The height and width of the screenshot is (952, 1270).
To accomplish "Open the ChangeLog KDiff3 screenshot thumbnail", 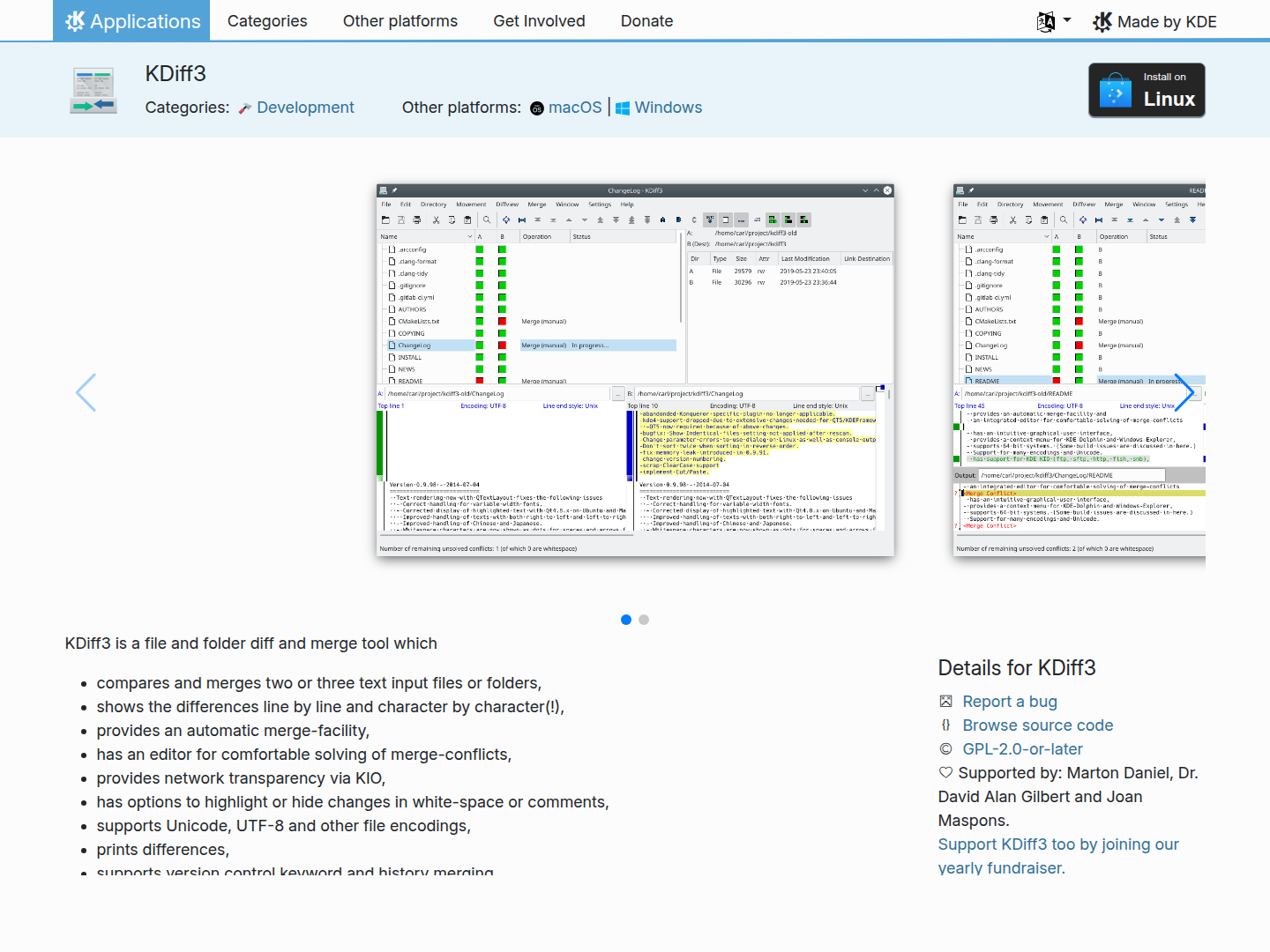I will [635, 370].
